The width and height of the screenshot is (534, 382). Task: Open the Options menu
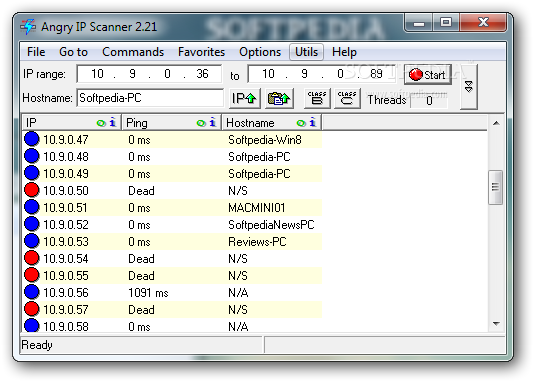pyautogui.click(x=260, y=52)
